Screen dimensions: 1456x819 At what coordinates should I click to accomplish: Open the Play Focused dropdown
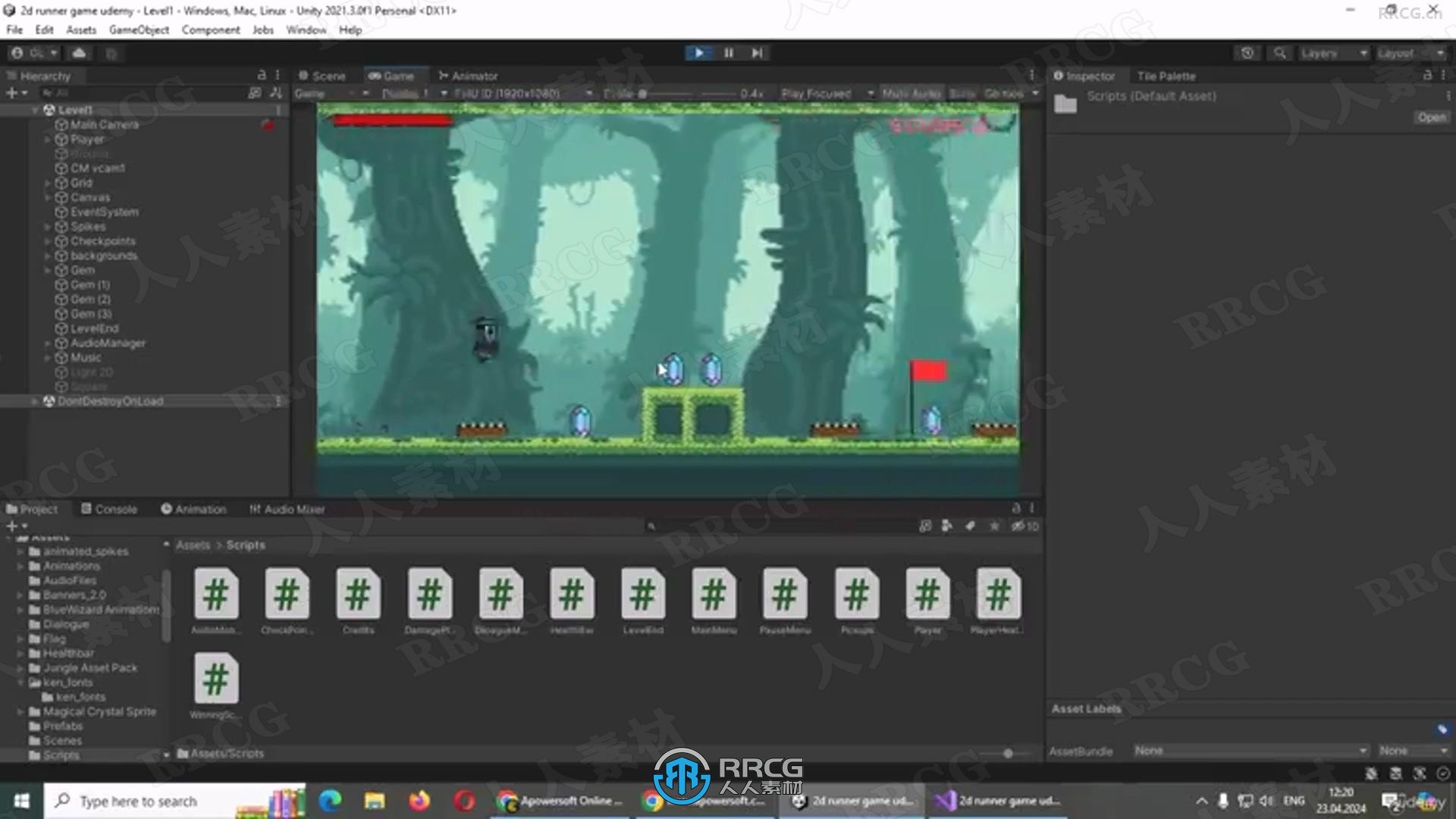pyautogui.click(x=827, y=93)
